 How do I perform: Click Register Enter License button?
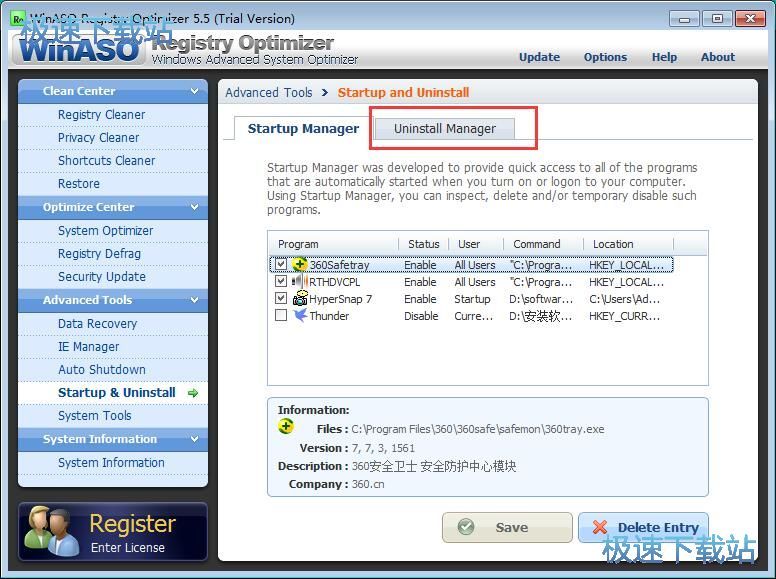[113, 532]
